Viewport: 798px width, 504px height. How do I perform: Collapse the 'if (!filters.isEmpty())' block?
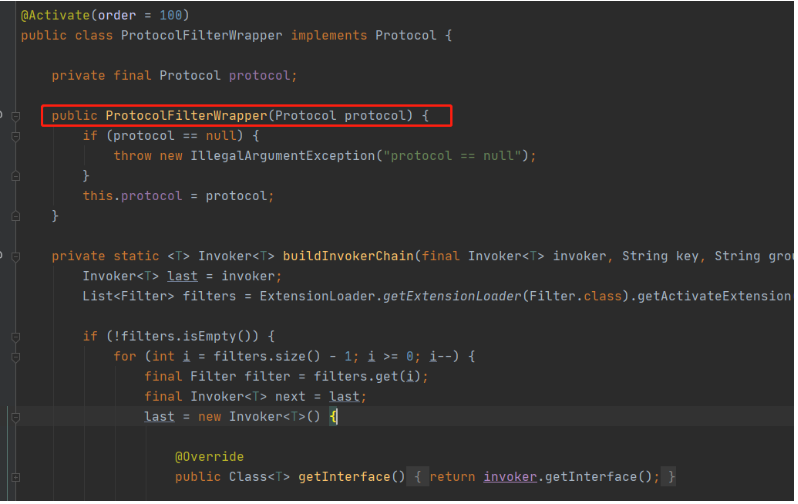tap(16, 338)
